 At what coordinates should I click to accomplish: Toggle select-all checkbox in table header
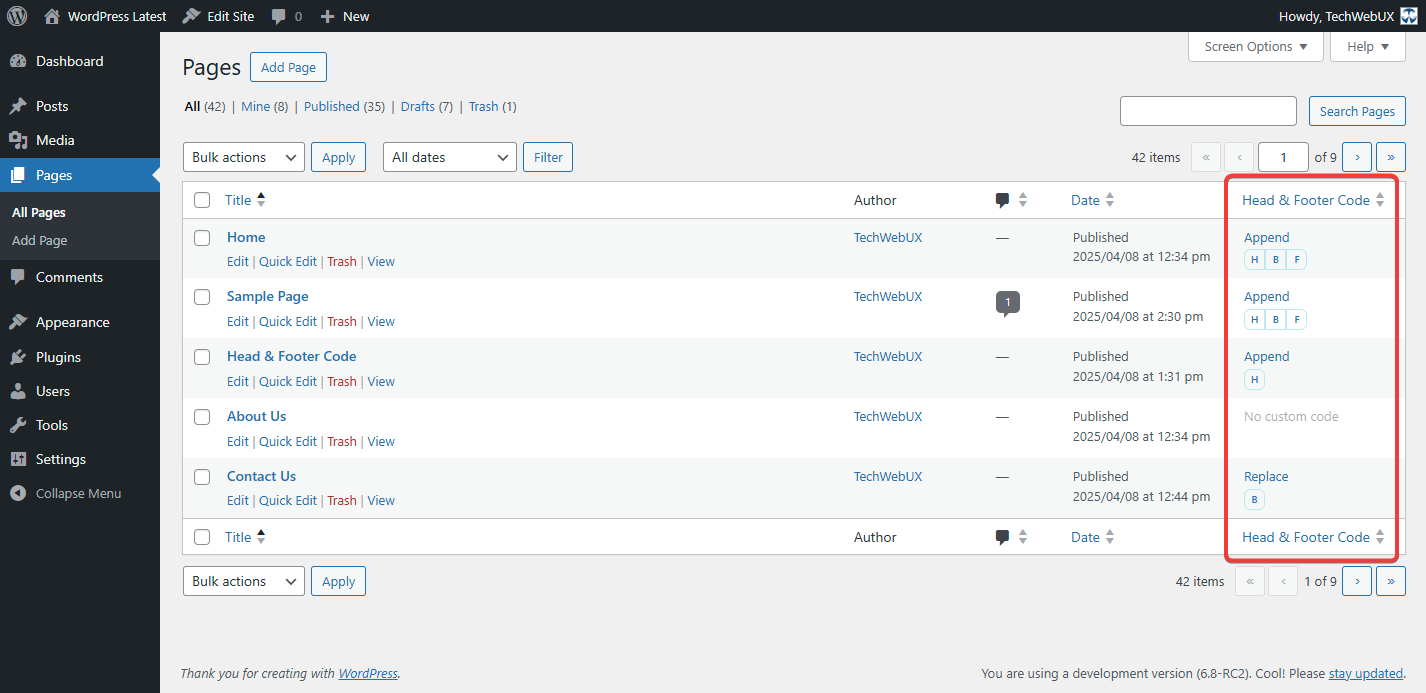coord(202,200)
